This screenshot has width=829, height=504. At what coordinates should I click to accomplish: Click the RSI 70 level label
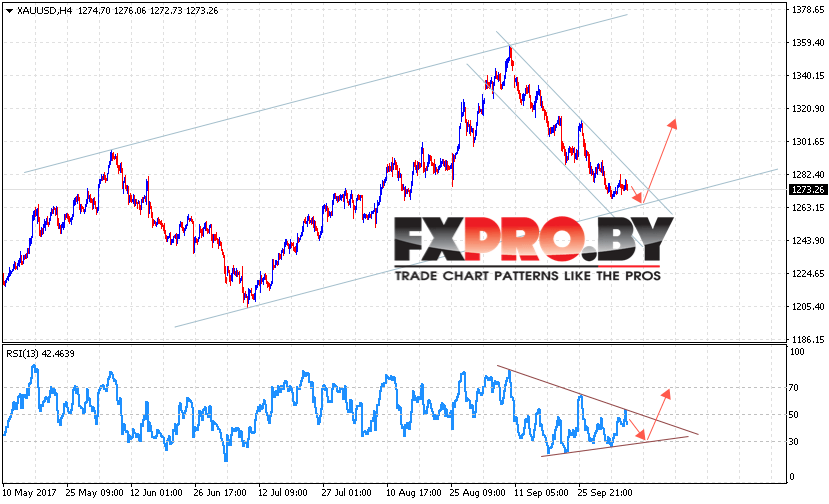coord(793,388)
